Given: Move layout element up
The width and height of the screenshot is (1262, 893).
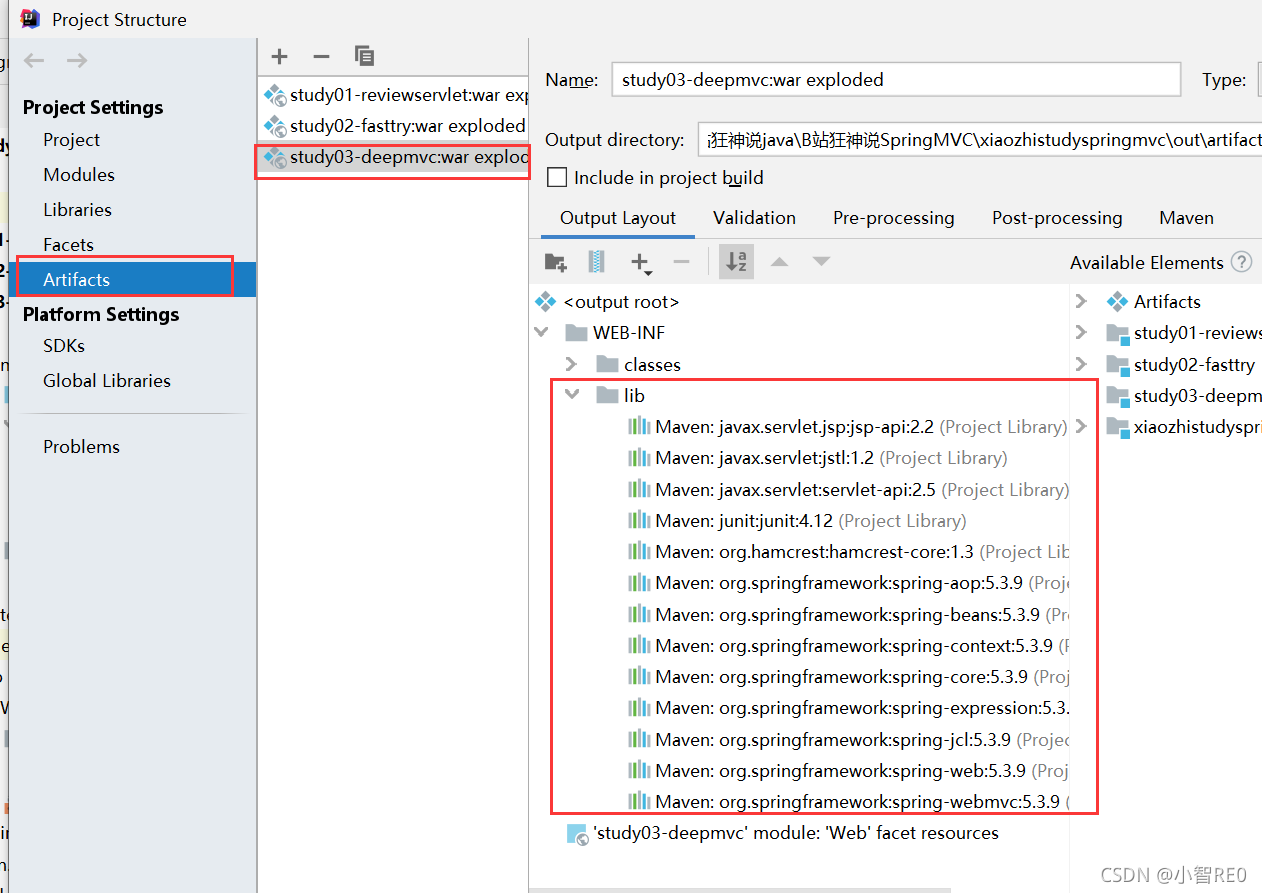Looking at the screenshot, I should click(x=780, y=262).
